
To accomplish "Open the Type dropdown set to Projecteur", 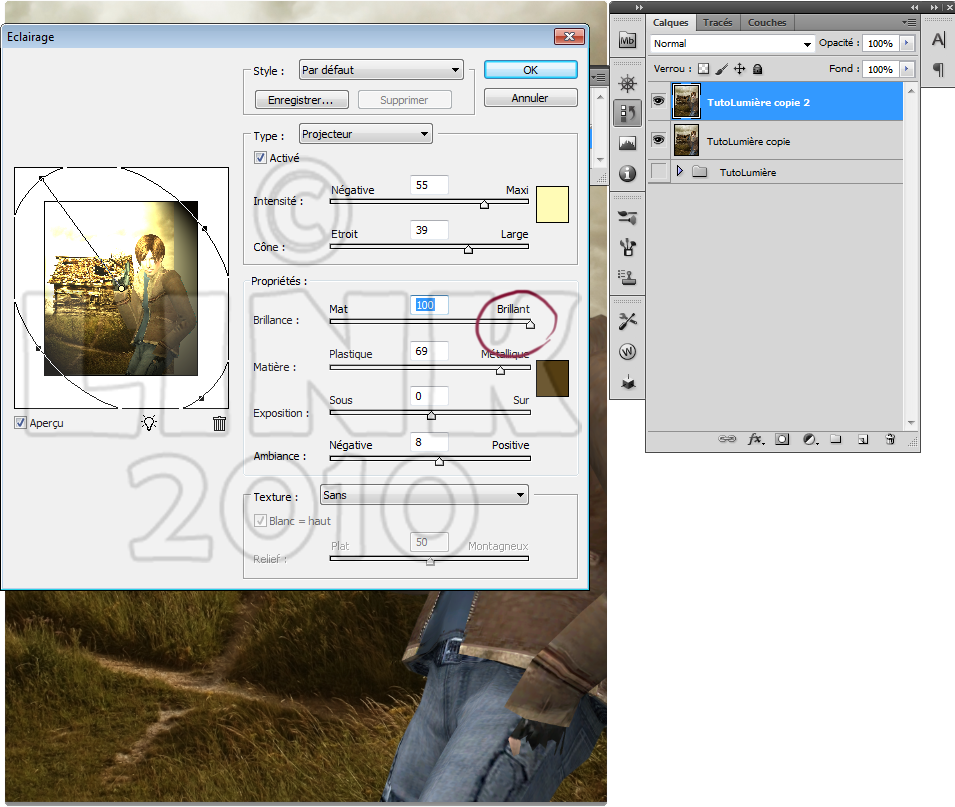I will 365,134.
